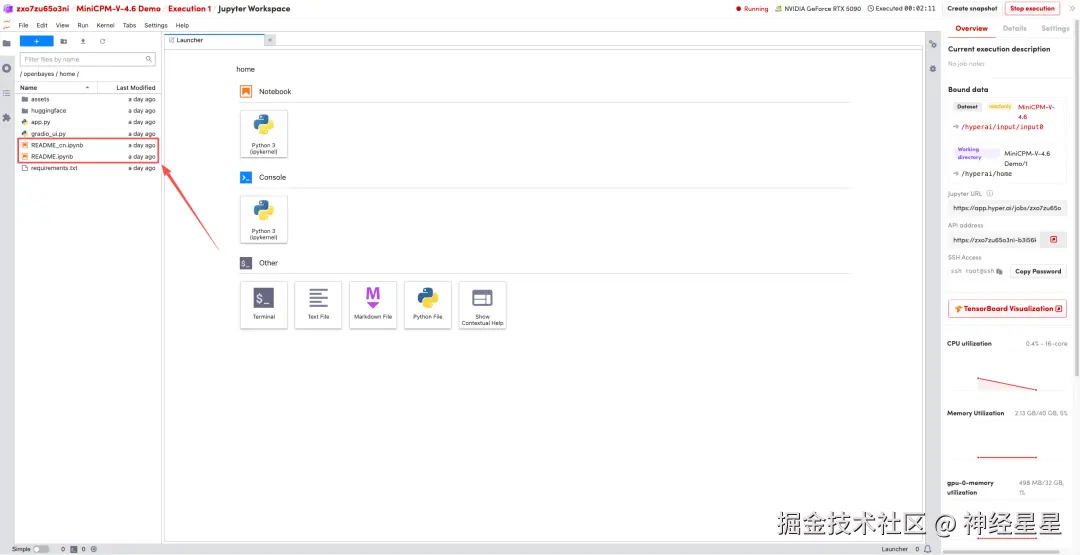
Task: Click the Jupyter URL info icon
Action: coord(990,193)
